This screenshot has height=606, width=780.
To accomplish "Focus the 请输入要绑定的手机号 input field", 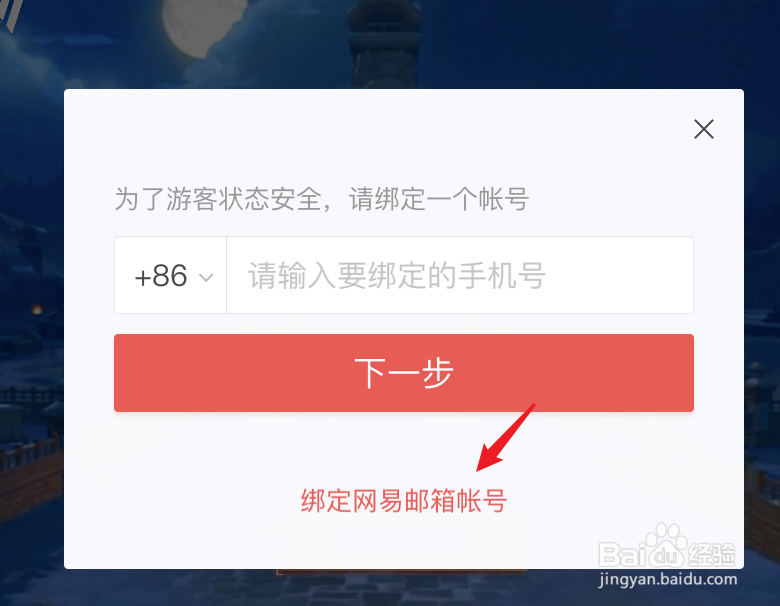I will click(x=460, y=275).
